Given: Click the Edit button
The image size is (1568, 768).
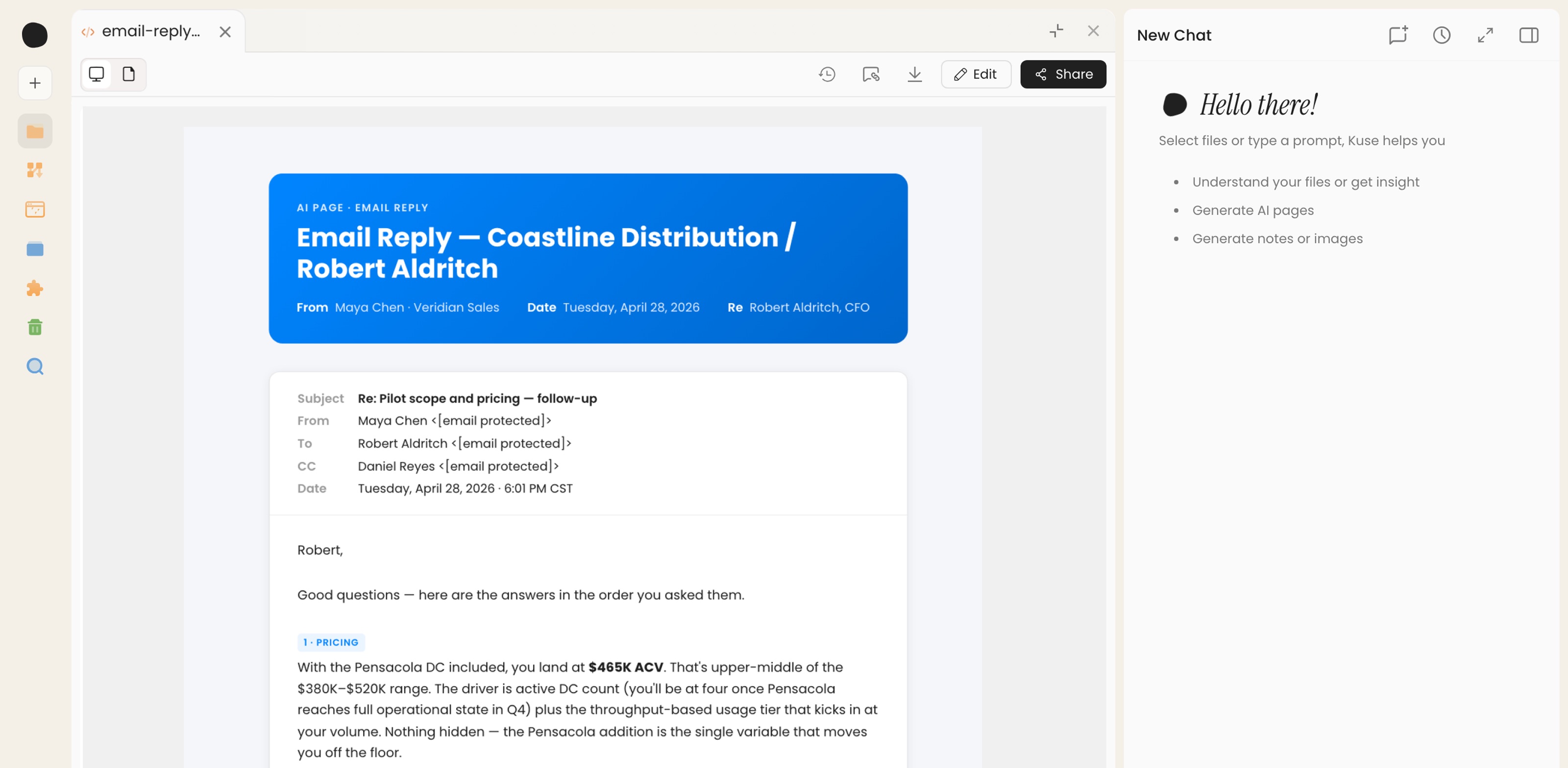Looking at the screenshot, I should (976, 74).
